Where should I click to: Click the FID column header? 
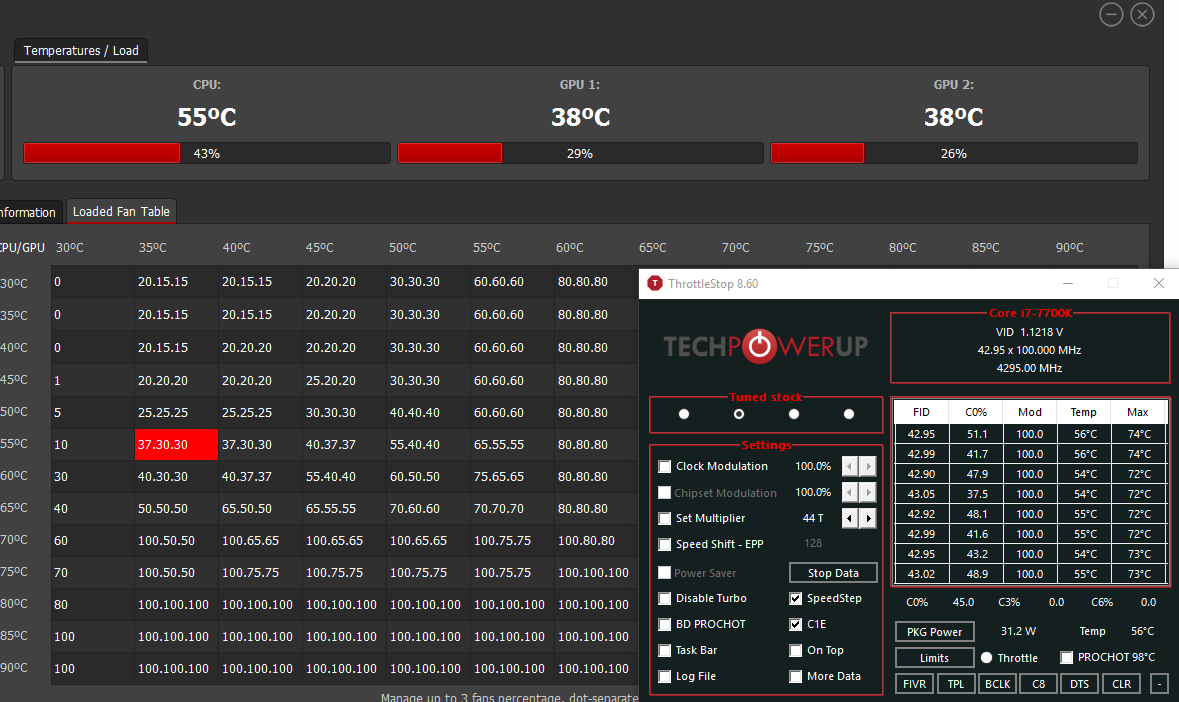point(921,412)
